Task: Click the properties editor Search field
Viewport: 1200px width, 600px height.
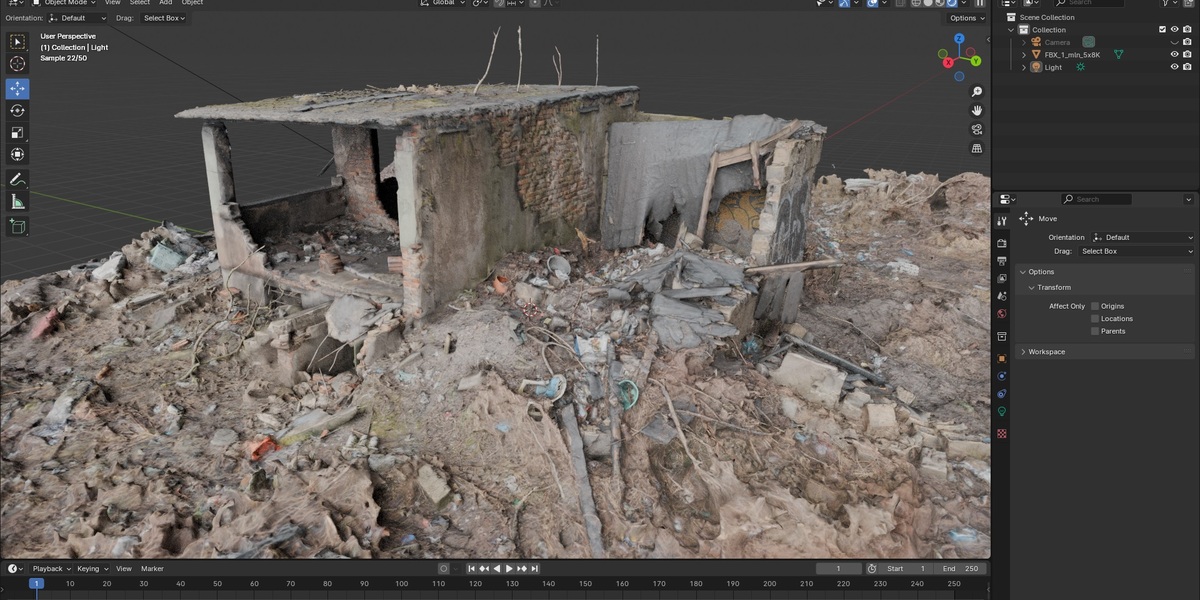Action: [1097, 199]
